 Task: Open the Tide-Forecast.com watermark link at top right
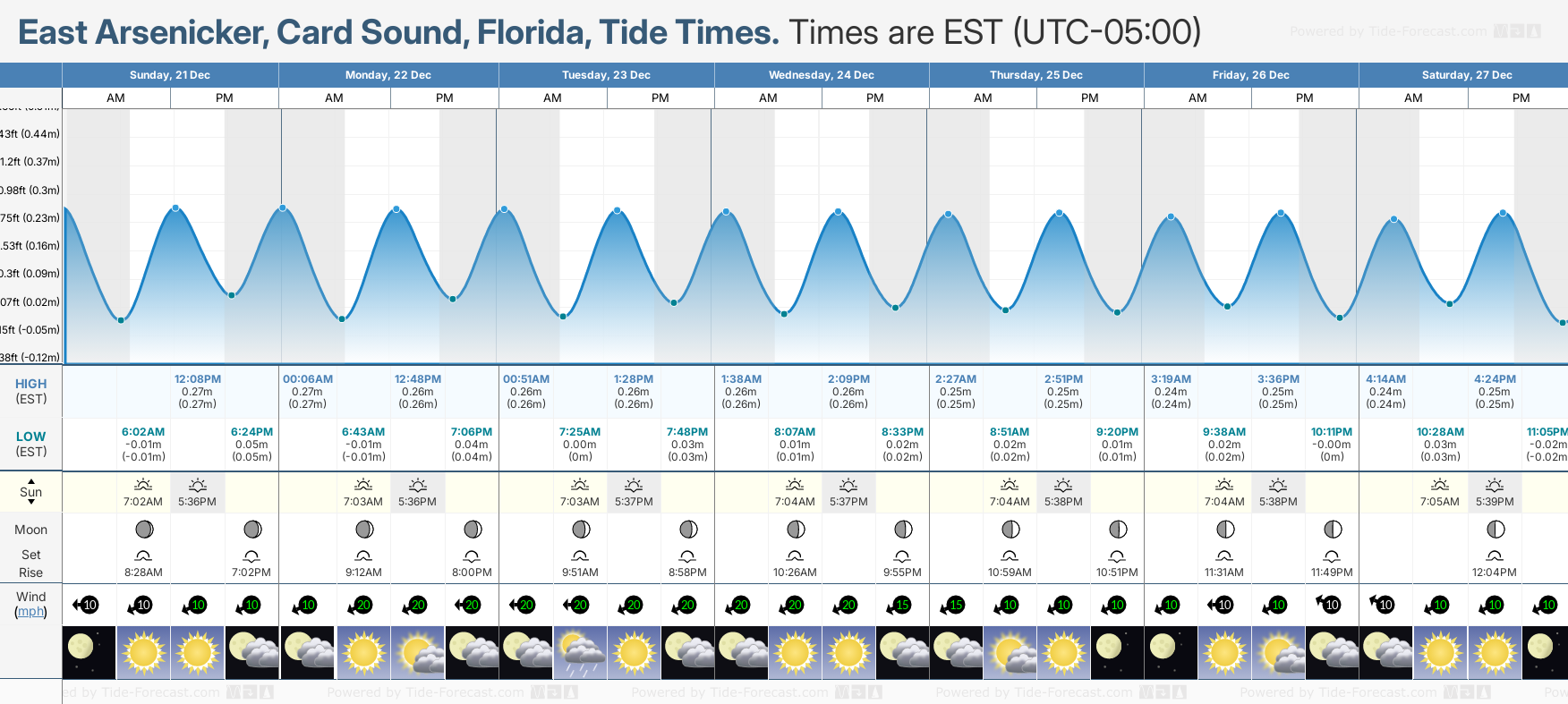pyautogui.click(x=1387, y=31)
